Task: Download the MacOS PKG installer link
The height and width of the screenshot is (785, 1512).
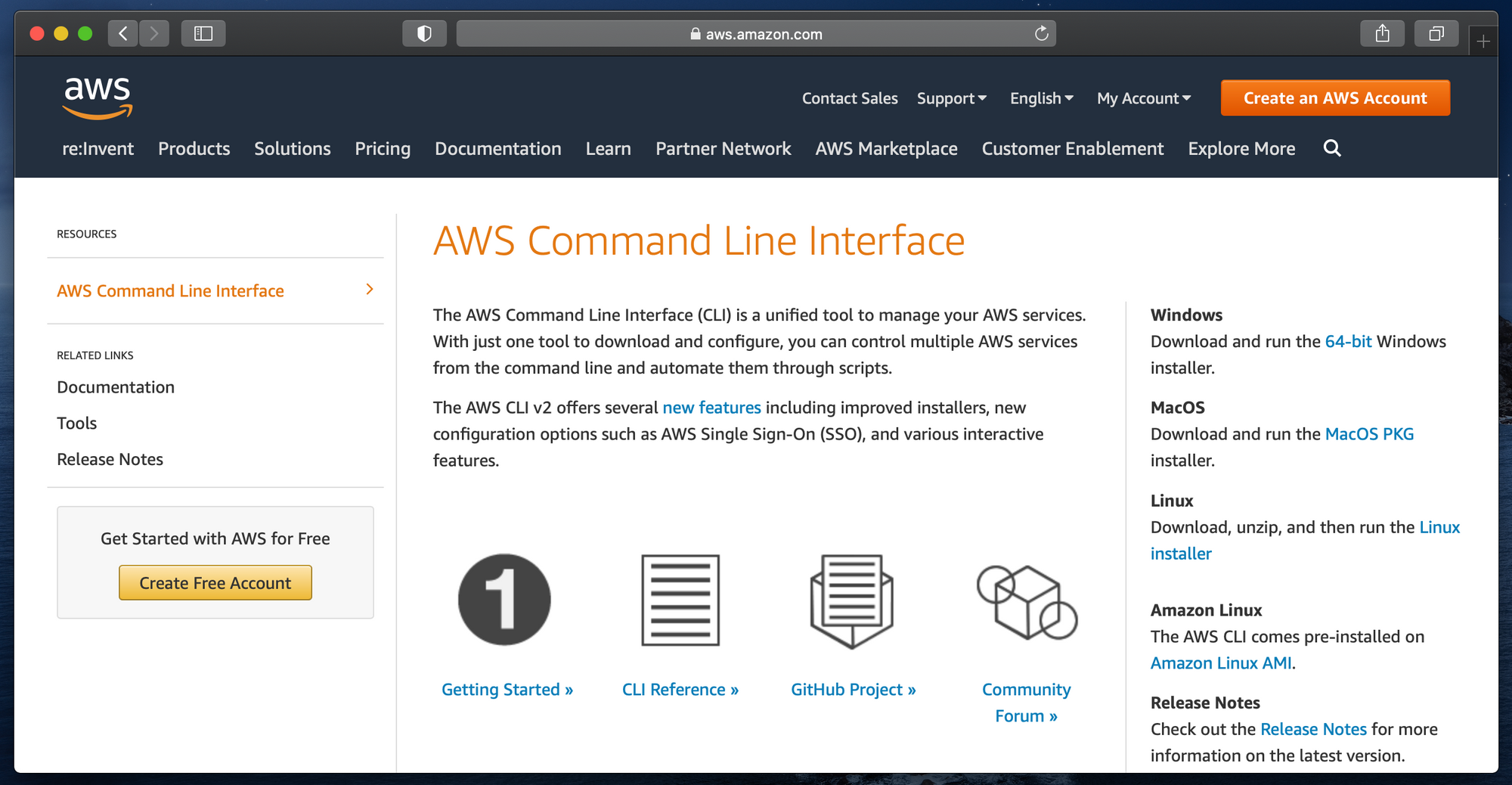Action: [x=1369, y=434]
